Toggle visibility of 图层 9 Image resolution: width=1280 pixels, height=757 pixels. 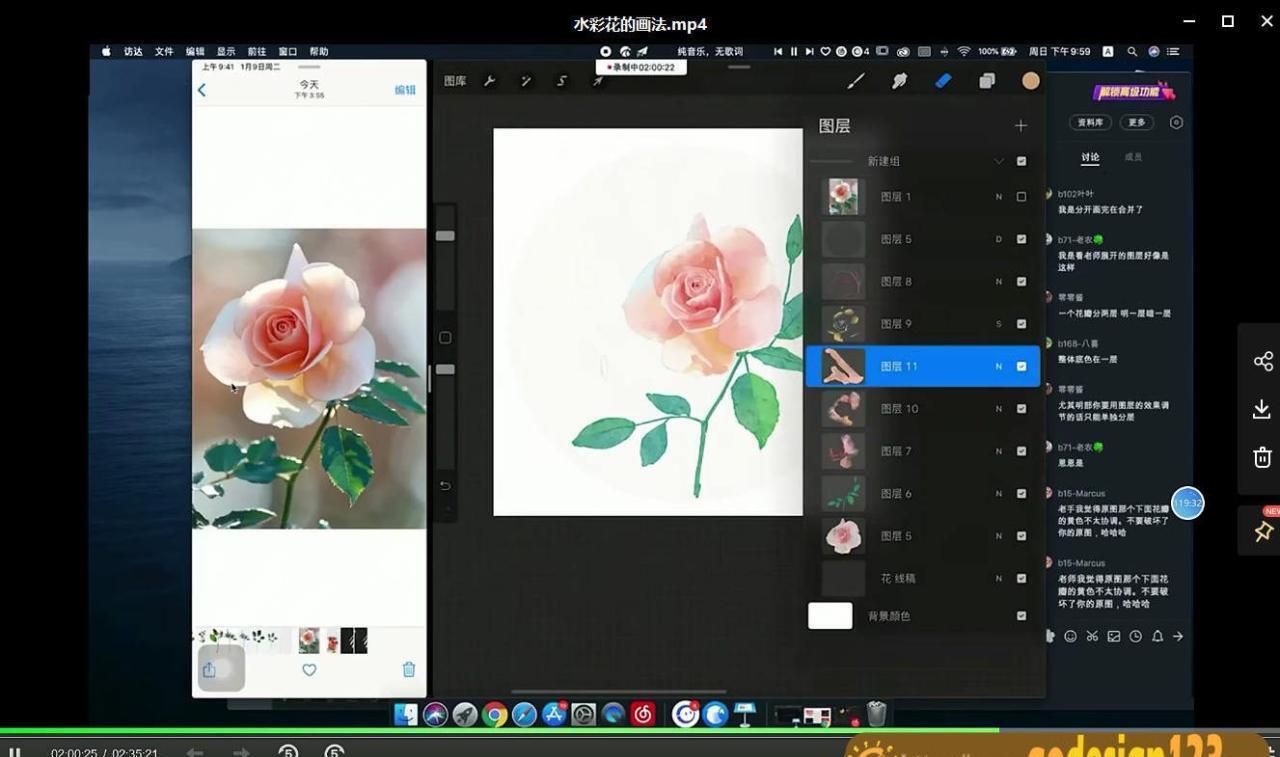pos(1021,323)
